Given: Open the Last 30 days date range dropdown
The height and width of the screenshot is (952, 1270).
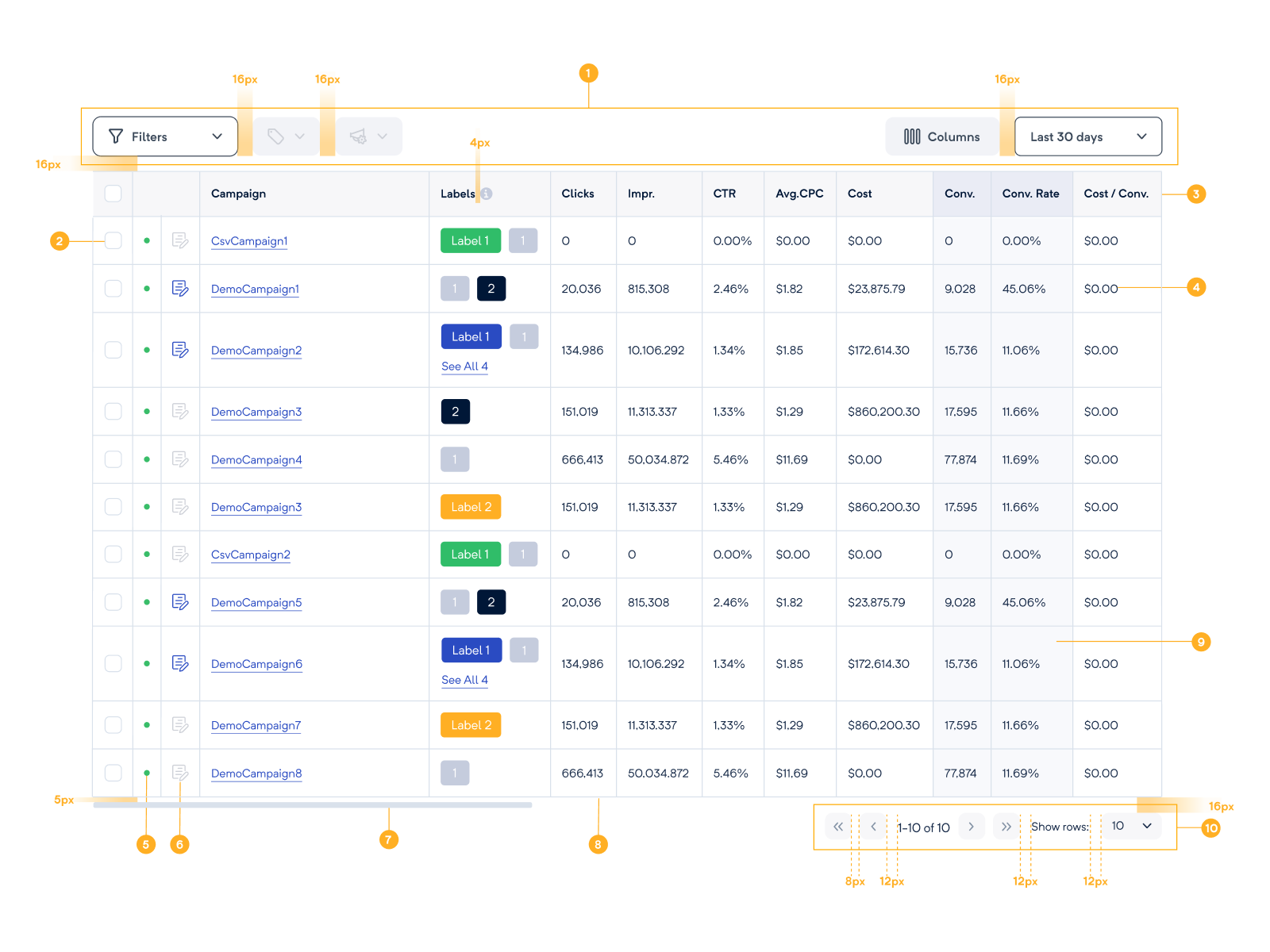Looking at the screenshot, I should coord(1087,136).
